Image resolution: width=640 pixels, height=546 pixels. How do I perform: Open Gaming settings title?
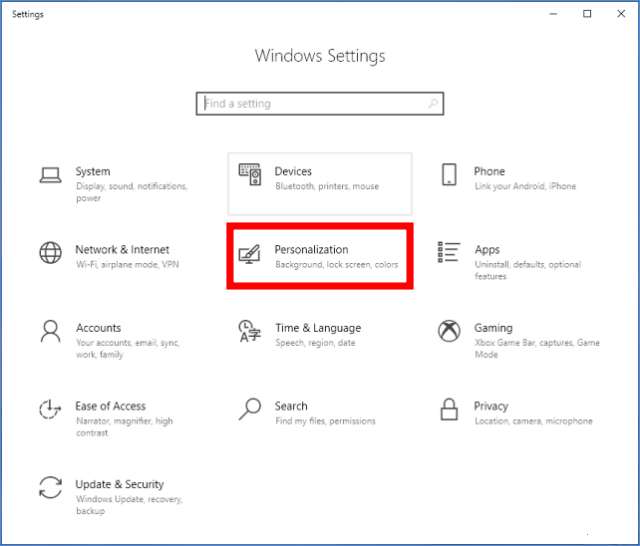(x=493, y=328)
